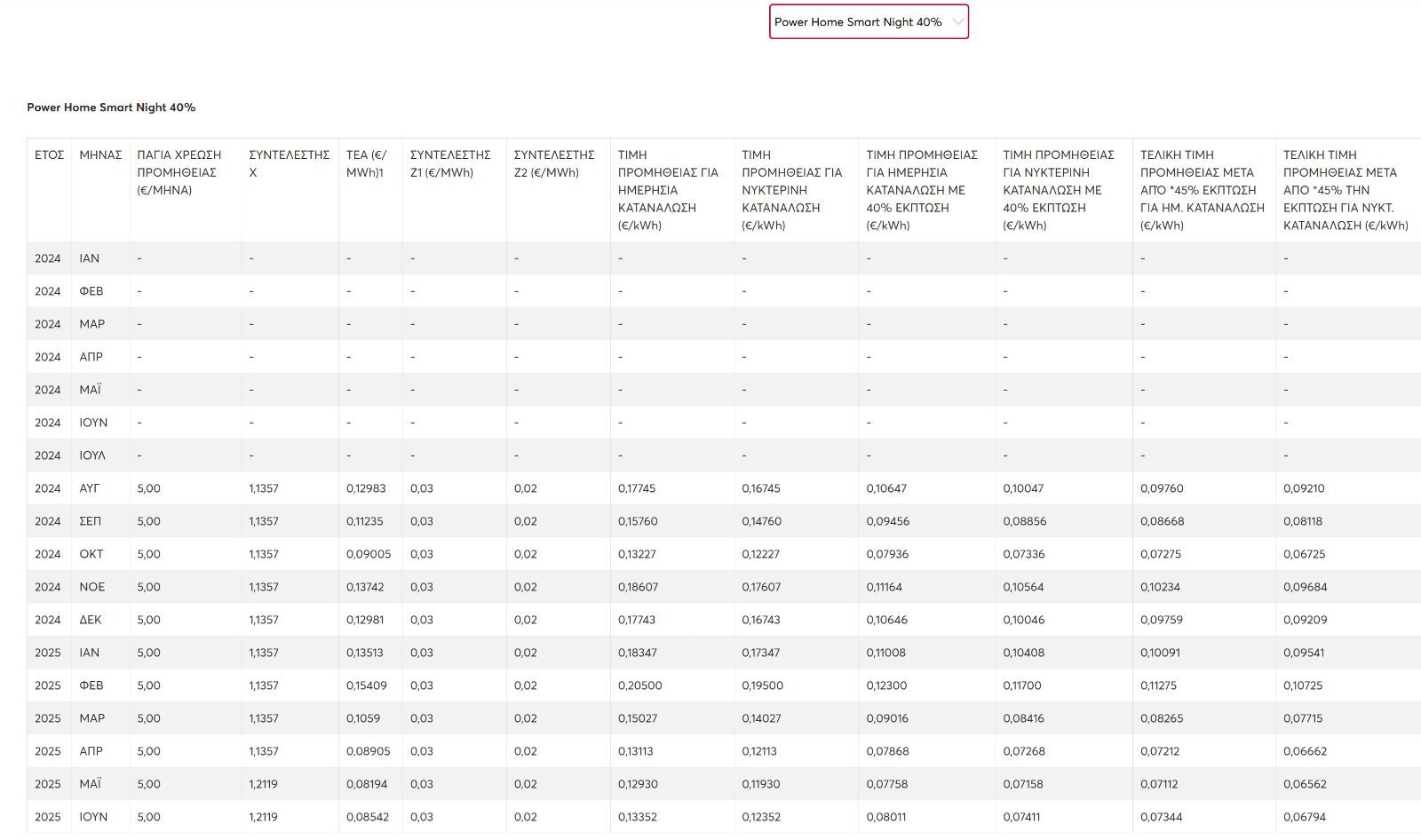The width and height of the screenshot is (1421, 840).
Task: Click daytime price 0,18607
Action: click(639, 587)
